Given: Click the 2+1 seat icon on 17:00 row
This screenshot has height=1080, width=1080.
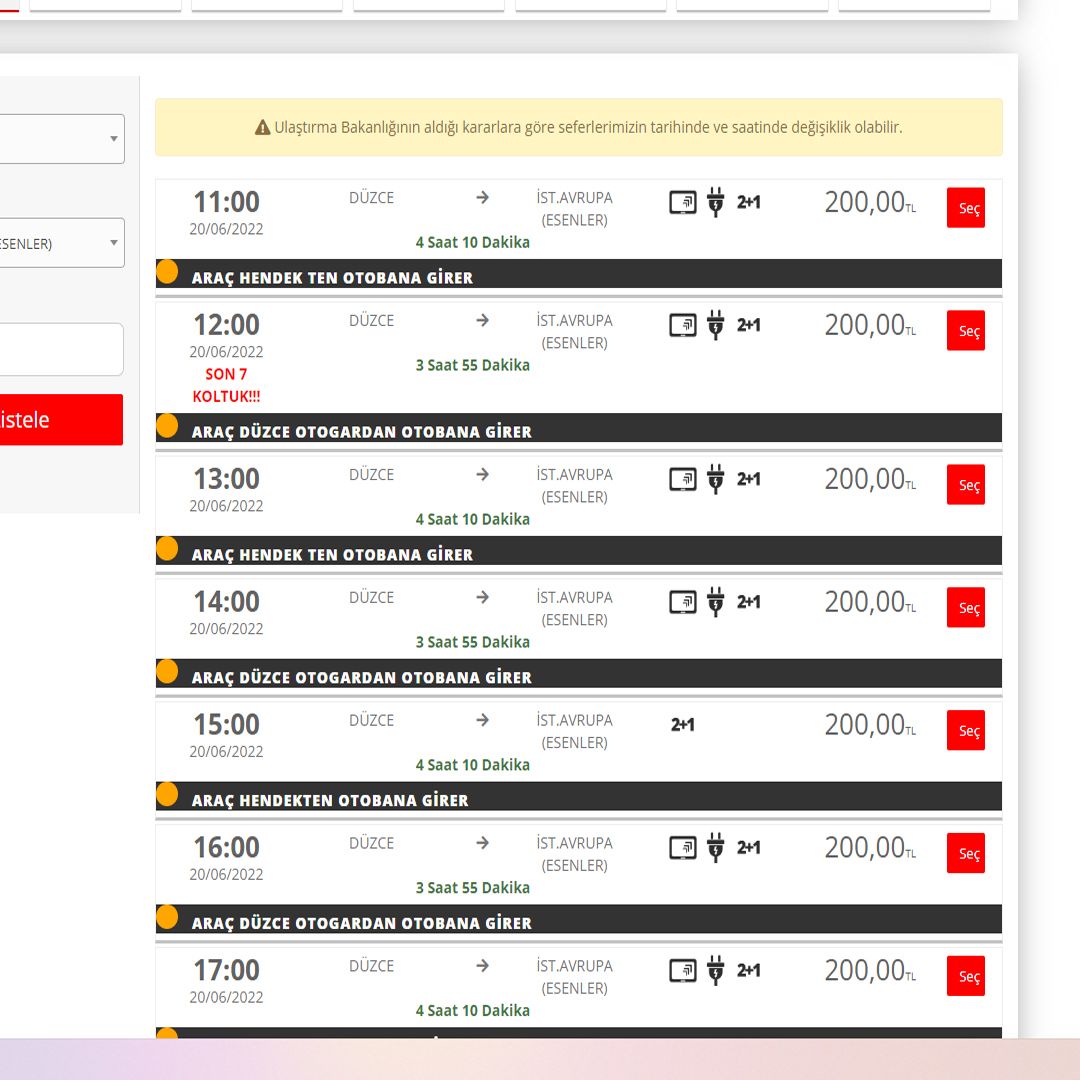Looking at the screenshot, I should point(749,970).
